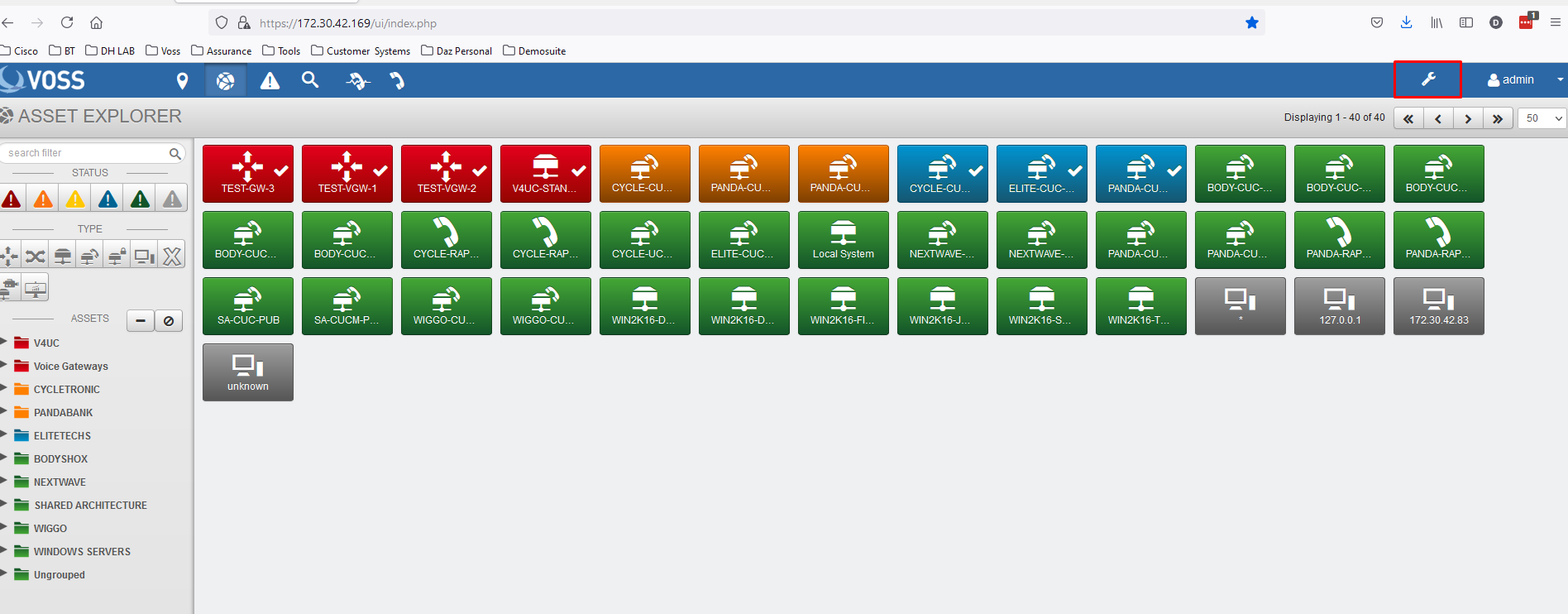The image size is (1568, 614).
Task: Toggle the yellow warning status filter
Action: 75,199
